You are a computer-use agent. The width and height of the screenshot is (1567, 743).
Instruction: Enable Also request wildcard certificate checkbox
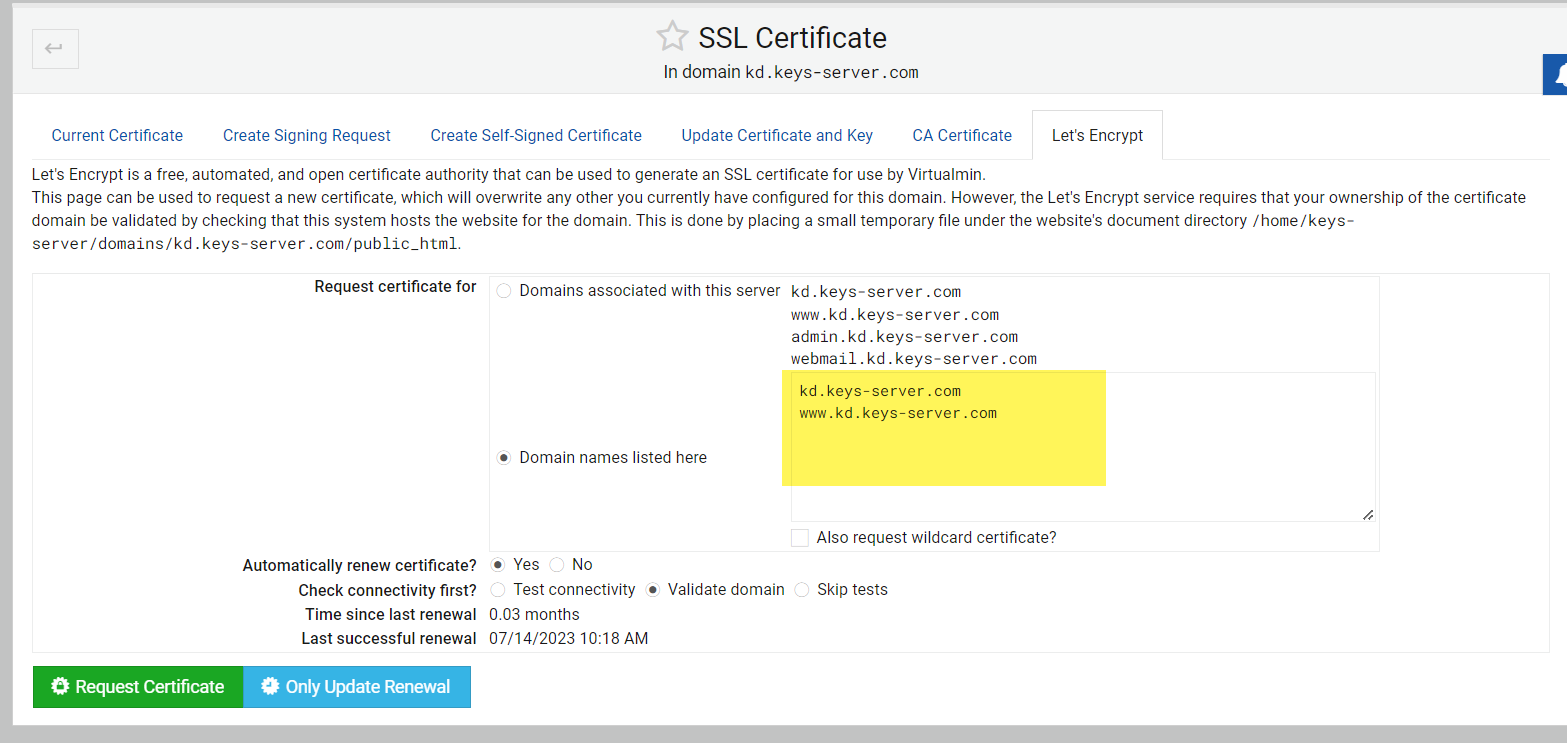click(x=800, y=538)
